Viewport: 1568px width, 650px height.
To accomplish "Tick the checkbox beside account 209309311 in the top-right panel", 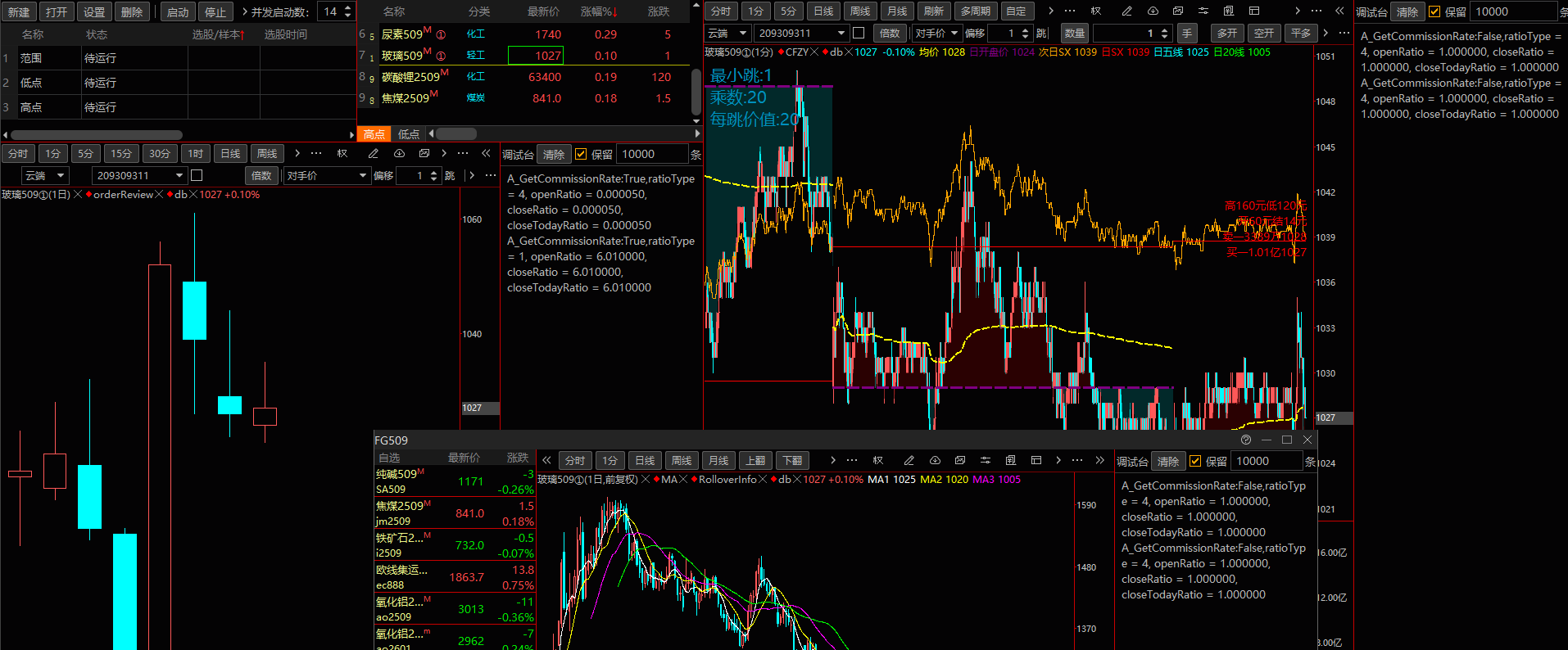I will [x=859, y=33].
